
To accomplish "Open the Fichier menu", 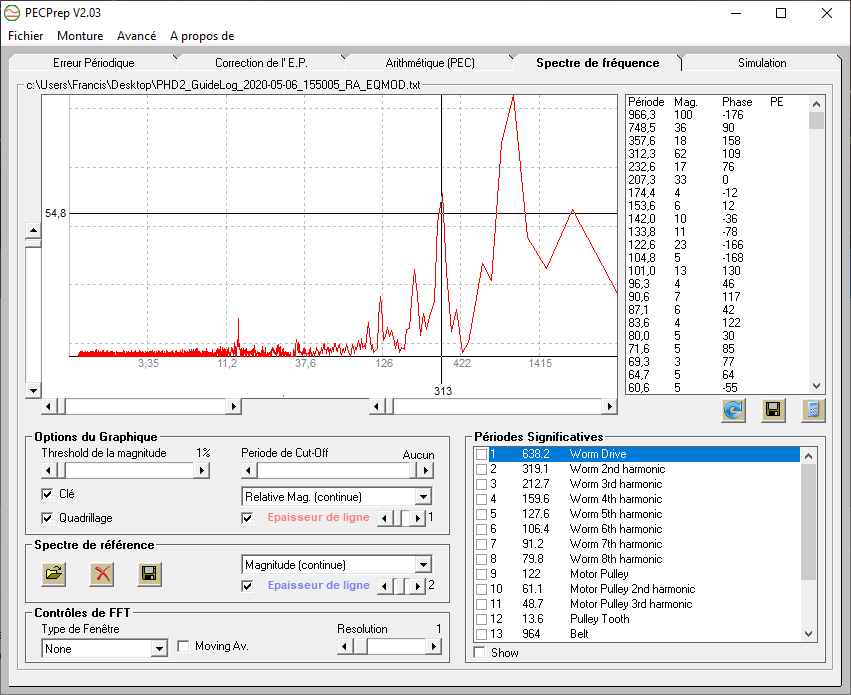I will point(26,36).
